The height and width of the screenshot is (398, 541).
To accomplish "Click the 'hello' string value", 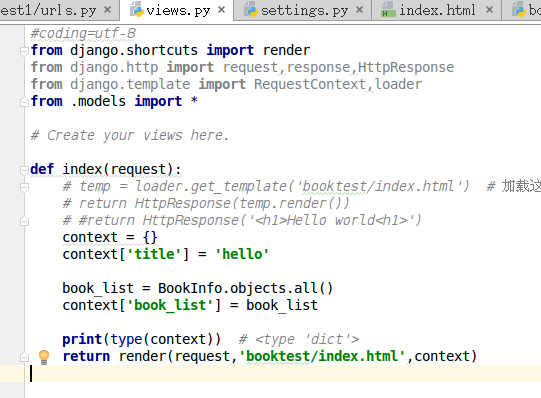I will coord(242,254).
